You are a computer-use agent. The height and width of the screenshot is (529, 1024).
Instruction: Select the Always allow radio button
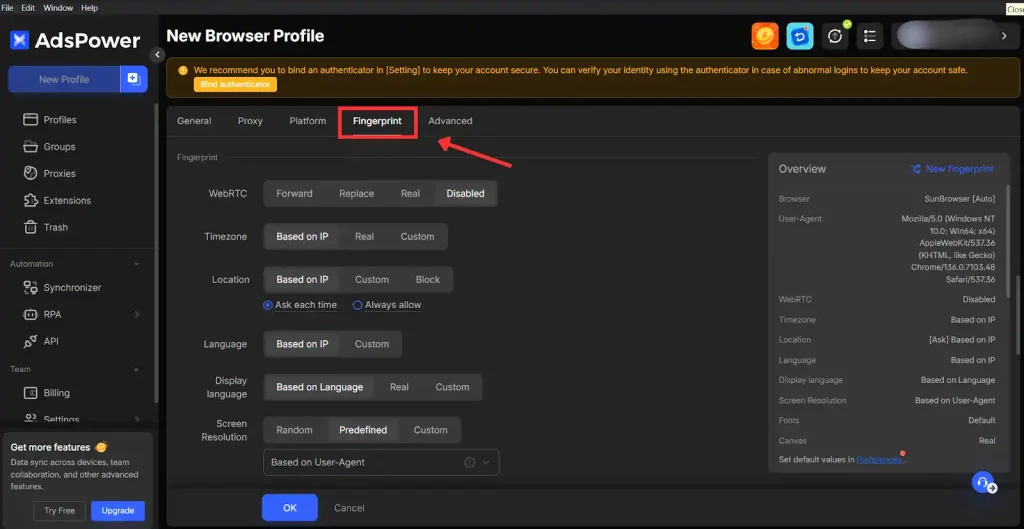357,305
